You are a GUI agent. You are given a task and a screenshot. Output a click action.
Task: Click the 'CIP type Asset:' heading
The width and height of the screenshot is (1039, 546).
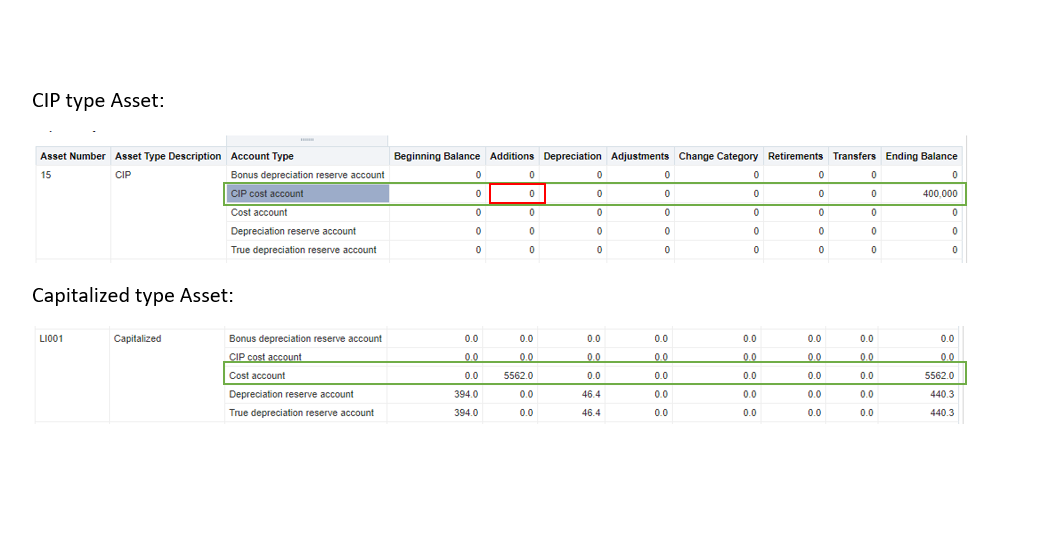[98, 100]
